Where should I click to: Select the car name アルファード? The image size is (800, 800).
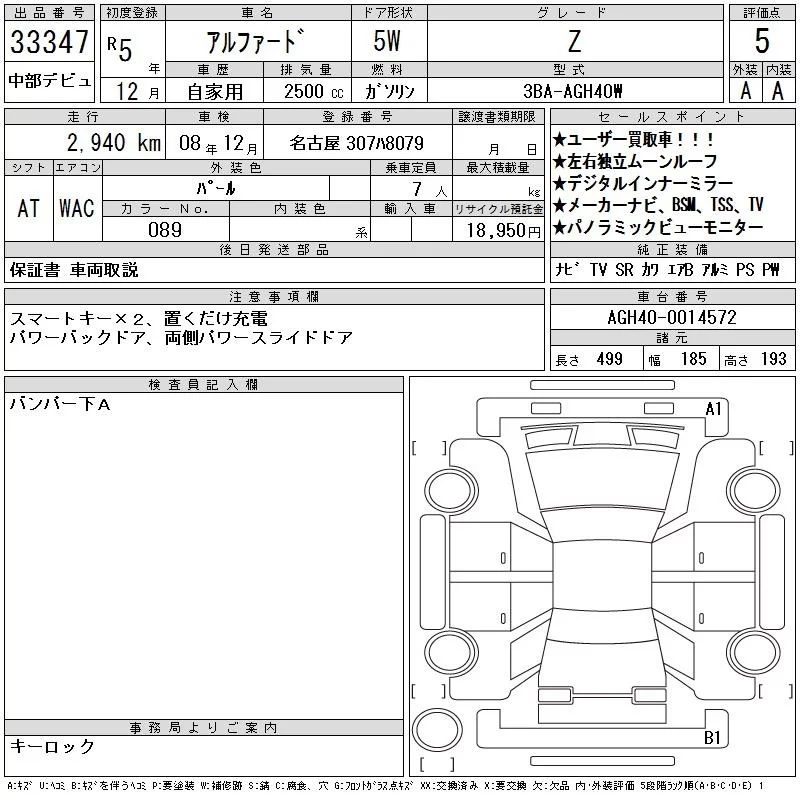(256, 42)
